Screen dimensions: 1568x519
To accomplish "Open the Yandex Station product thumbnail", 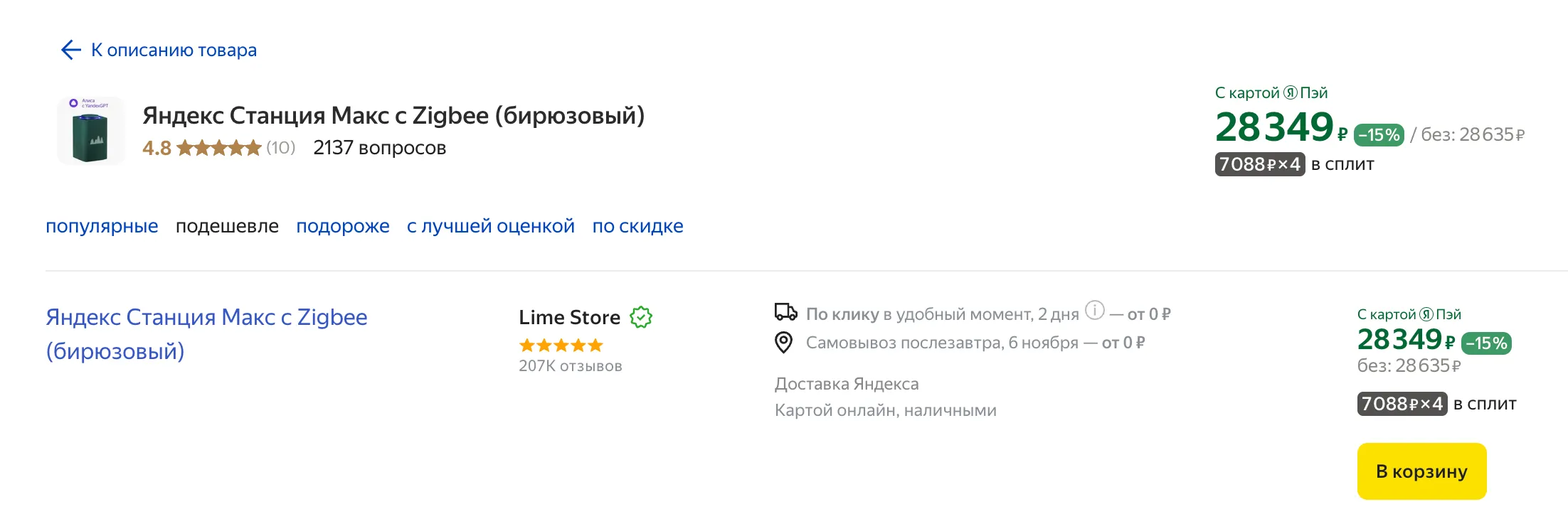I will [90, 131].
